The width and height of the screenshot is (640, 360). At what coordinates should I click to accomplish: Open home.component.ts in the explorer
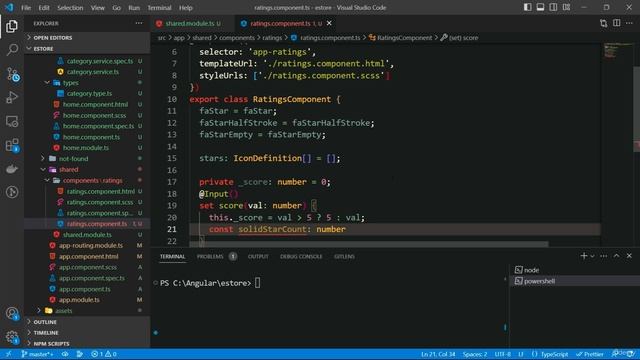[x=91, y=137]
